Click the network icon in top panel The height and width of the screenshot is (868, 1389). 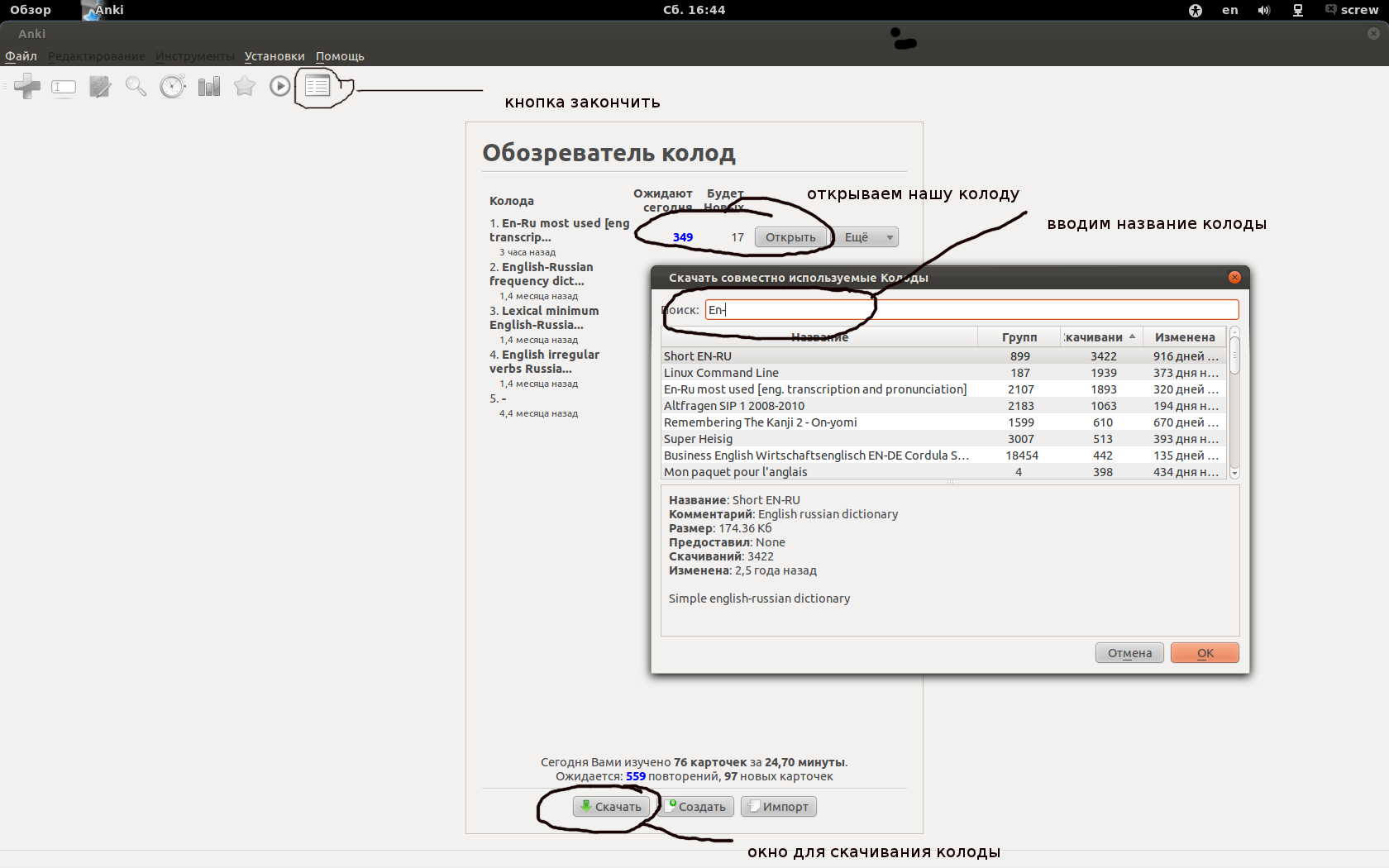click(x=1298, y=10)
